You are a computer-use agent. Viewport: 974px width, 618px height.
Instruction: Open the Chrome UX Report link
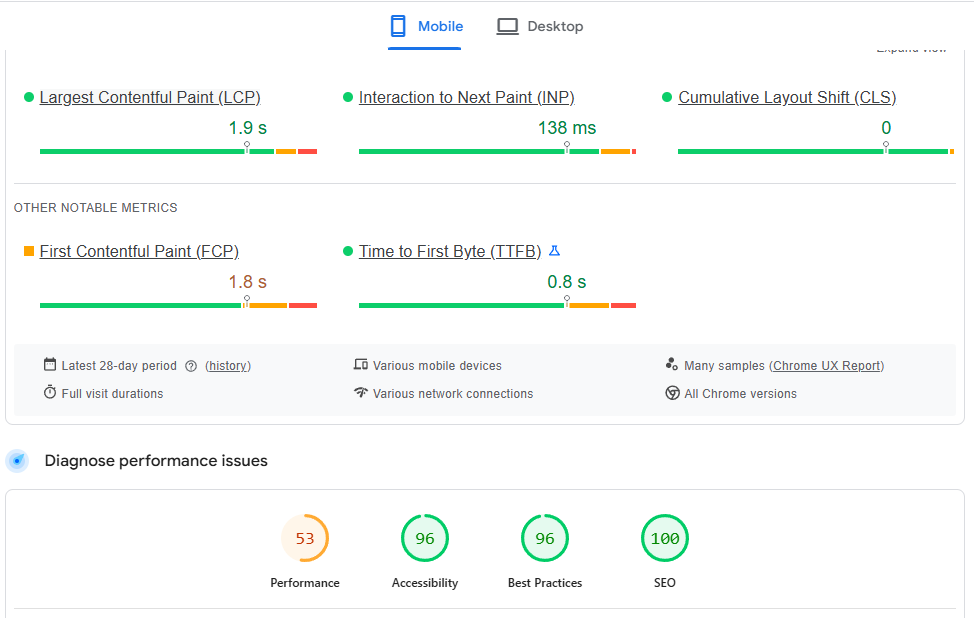[826, 365]
